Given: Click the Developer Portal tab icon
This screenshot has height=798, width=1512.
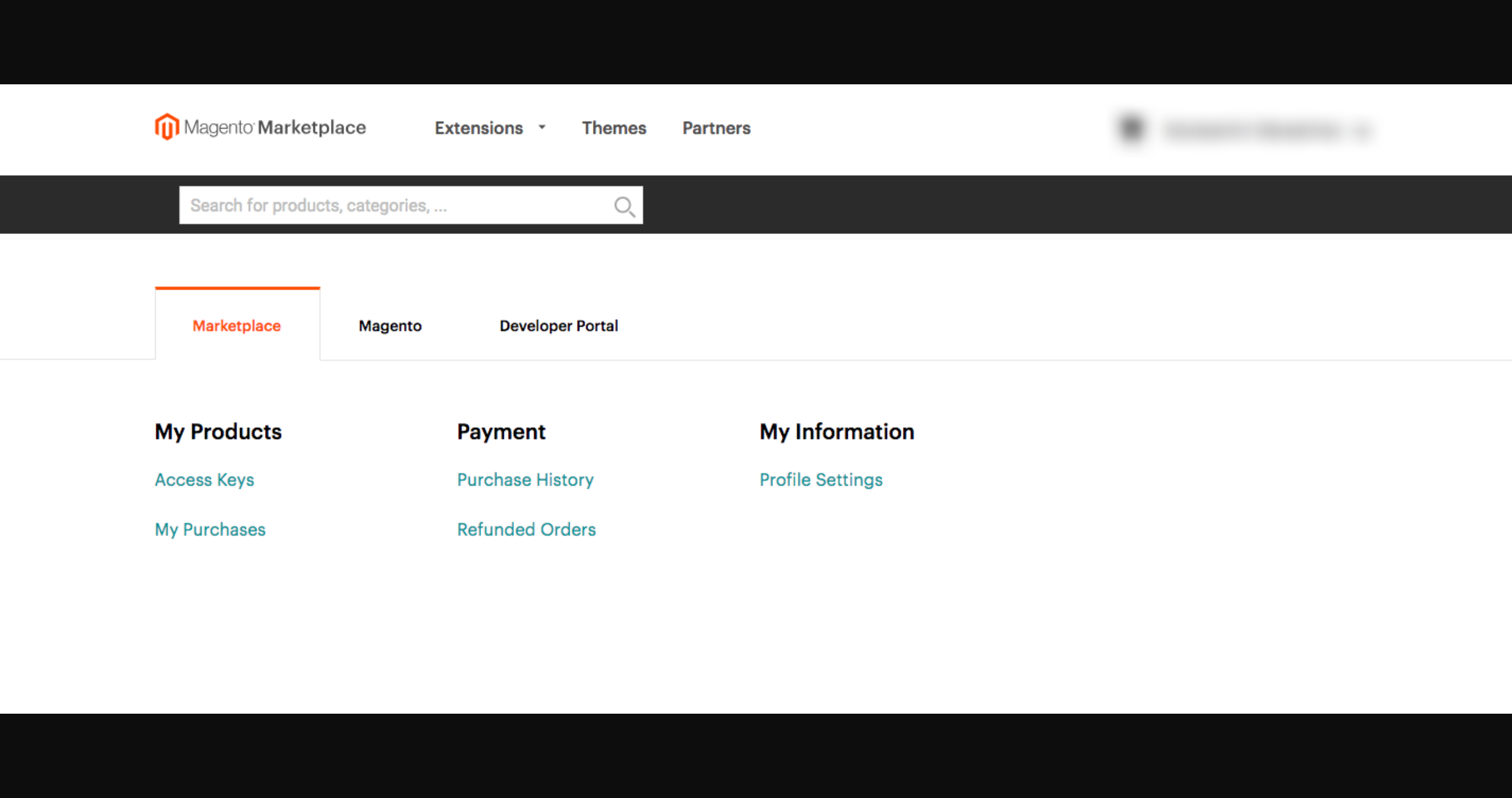Looking at the screenshot, I should point(559,325).
